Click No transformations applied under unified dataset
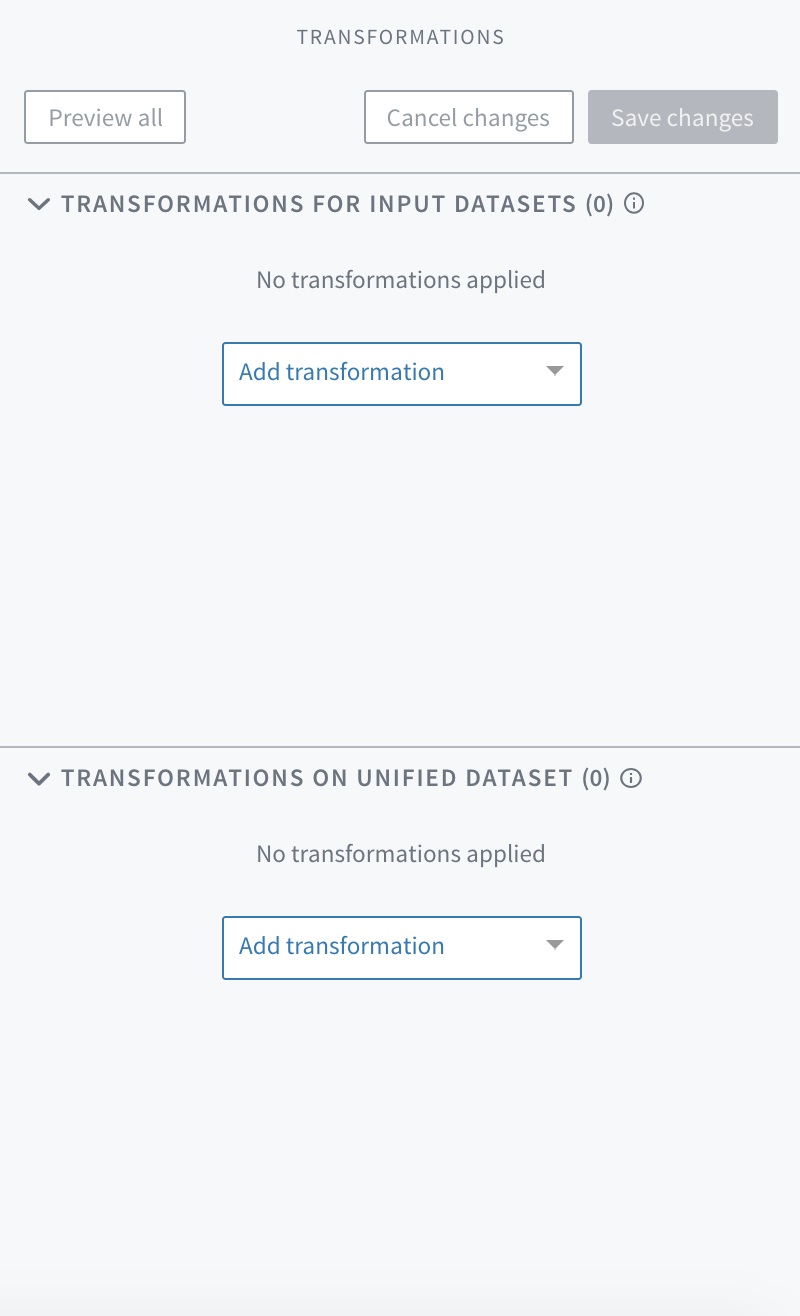Image resolution: width=800 pixels, height=1316 pixels. 400,854
